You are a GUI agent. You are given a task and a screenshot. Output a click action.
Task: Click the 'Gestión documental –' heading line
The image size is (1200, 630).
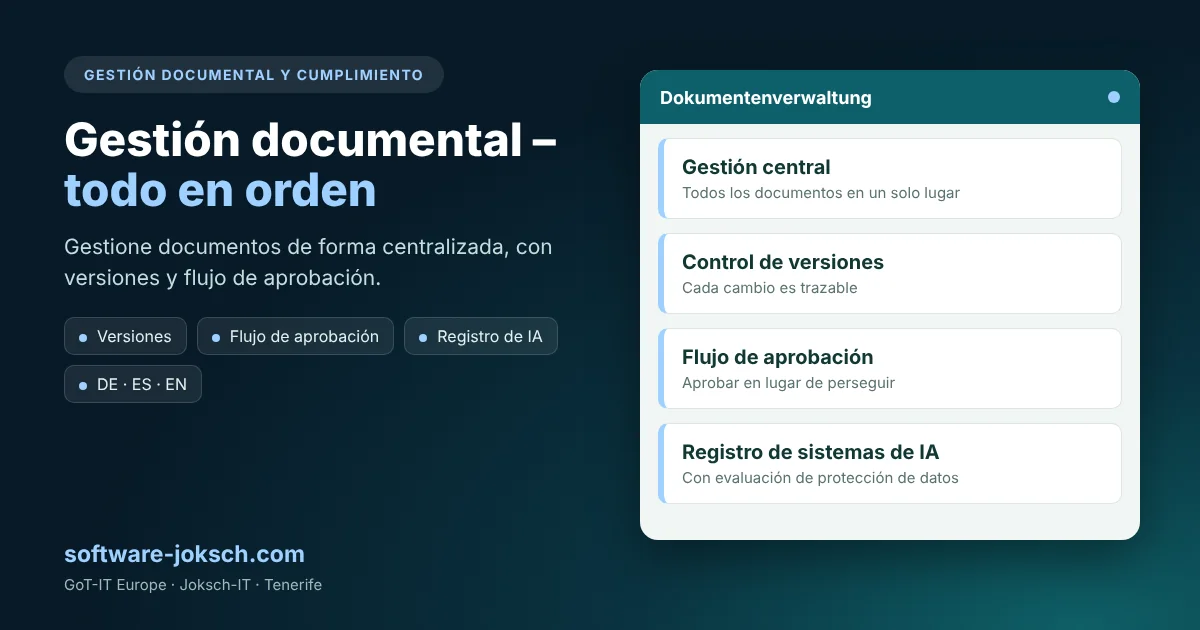tap(311, 139)
